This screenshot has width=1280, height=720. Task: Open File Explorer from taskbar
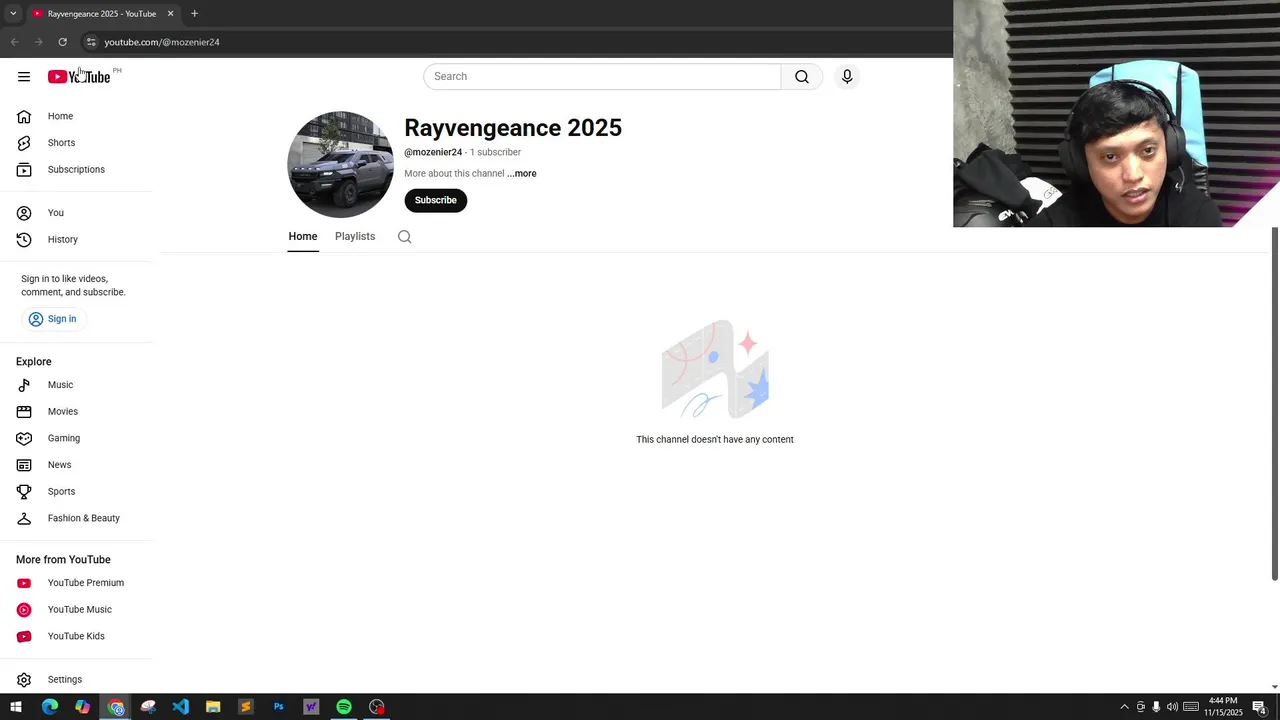[x=213, y=707]
